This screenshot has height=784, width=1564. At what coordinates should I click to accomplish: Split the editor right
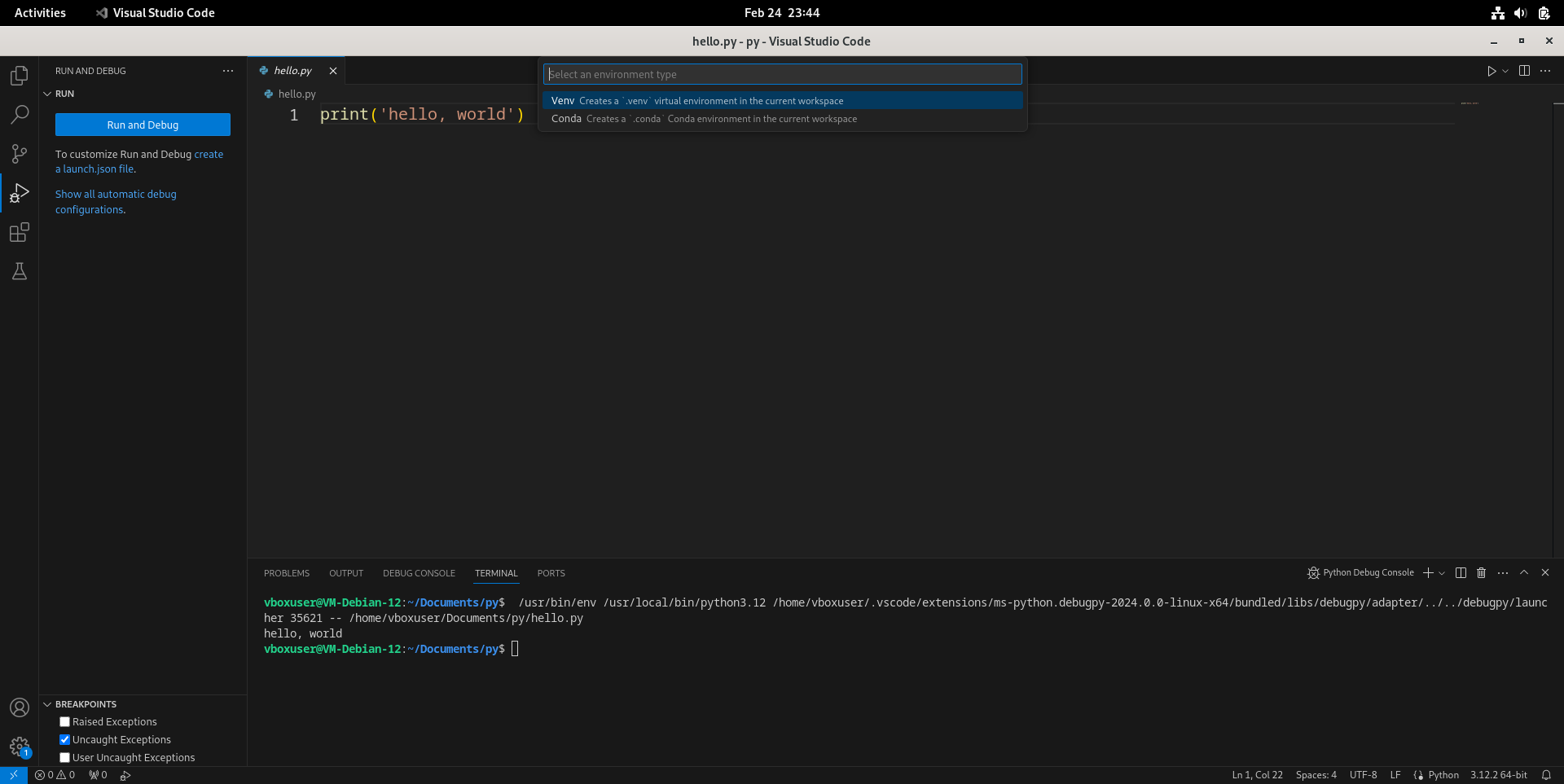point(1524,71)
